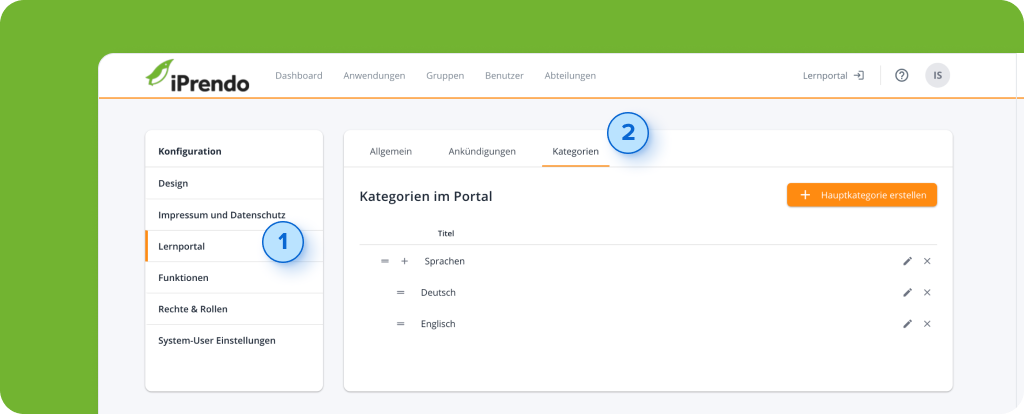This screenshot has width=1024, height=414.
Task: Open the help question mark icon
Action: pos(901,75)
